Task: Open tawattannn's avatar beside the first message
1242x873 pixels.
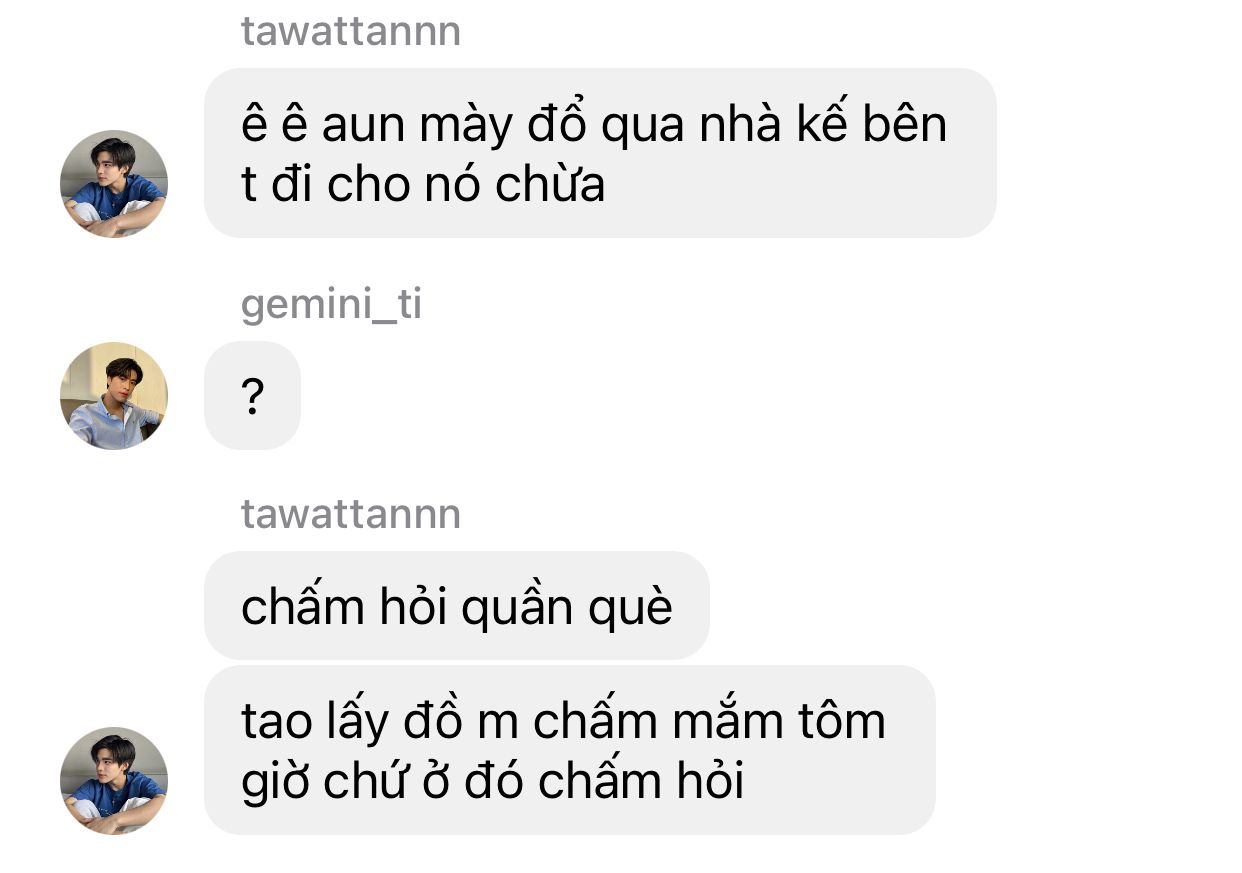Action: click(x=114, y=184)
